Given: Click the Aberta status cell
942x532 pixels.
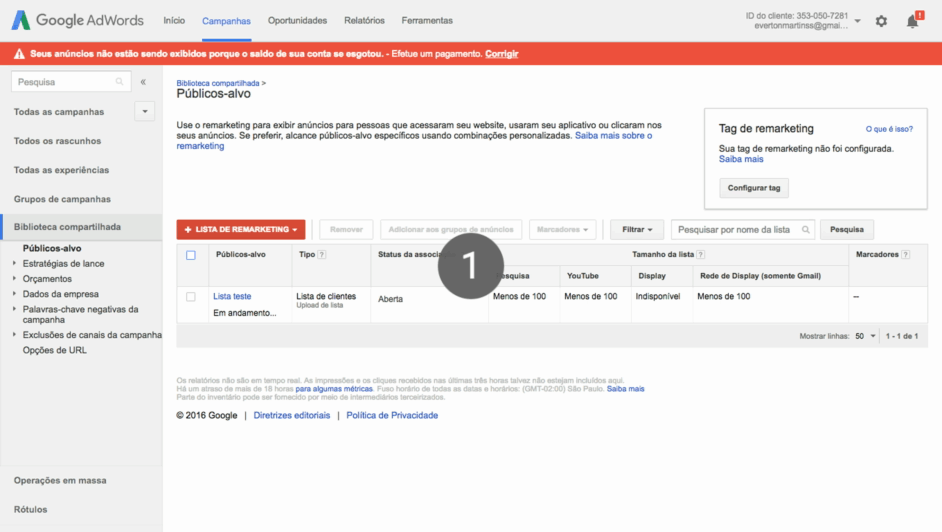Looking at the screenshot, I should click(x=390, y=299).
